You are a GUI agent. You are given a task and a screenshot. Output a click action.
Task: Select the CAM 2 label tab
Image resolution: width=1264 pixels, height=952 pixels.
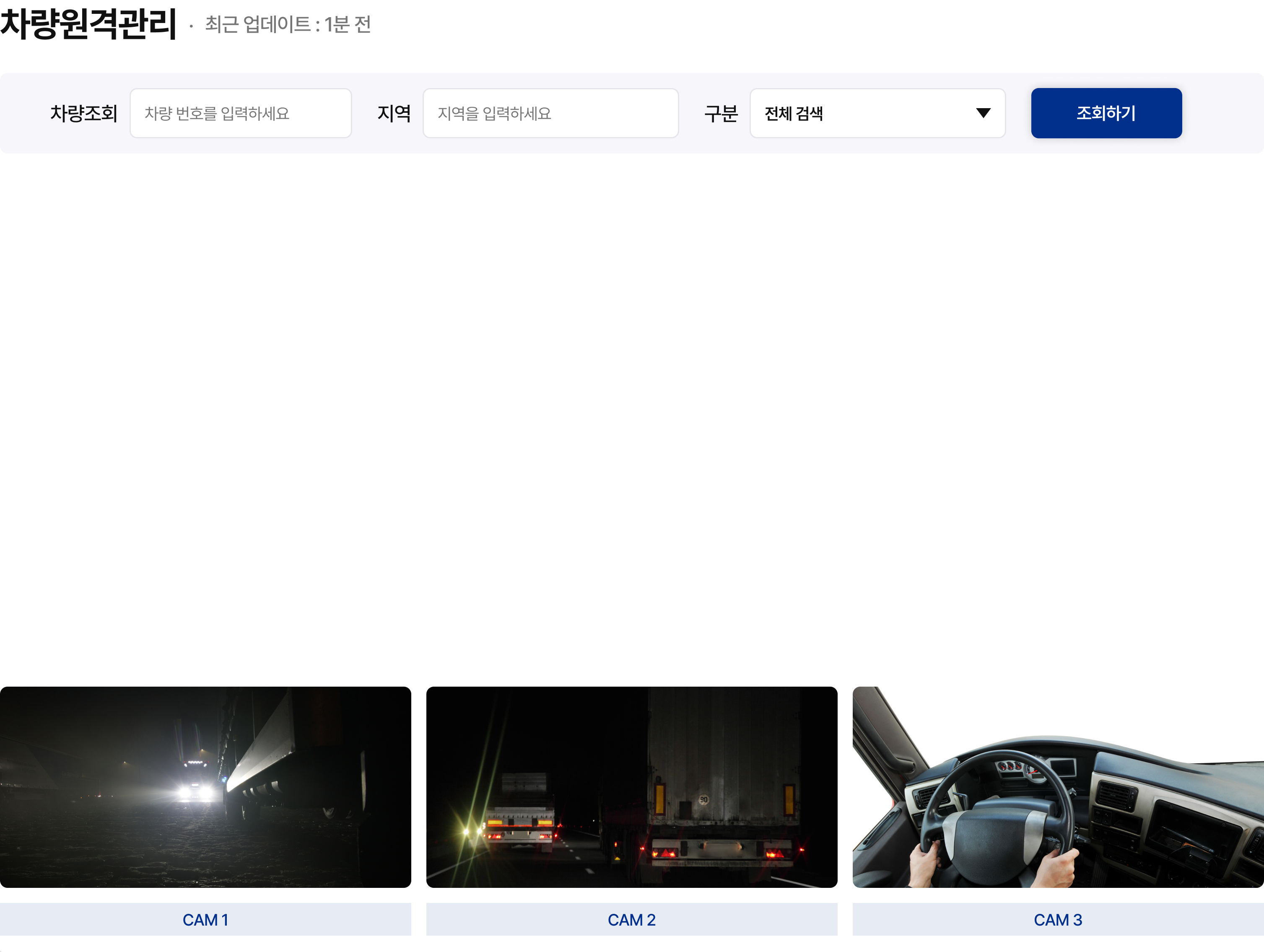coord(632,919)
